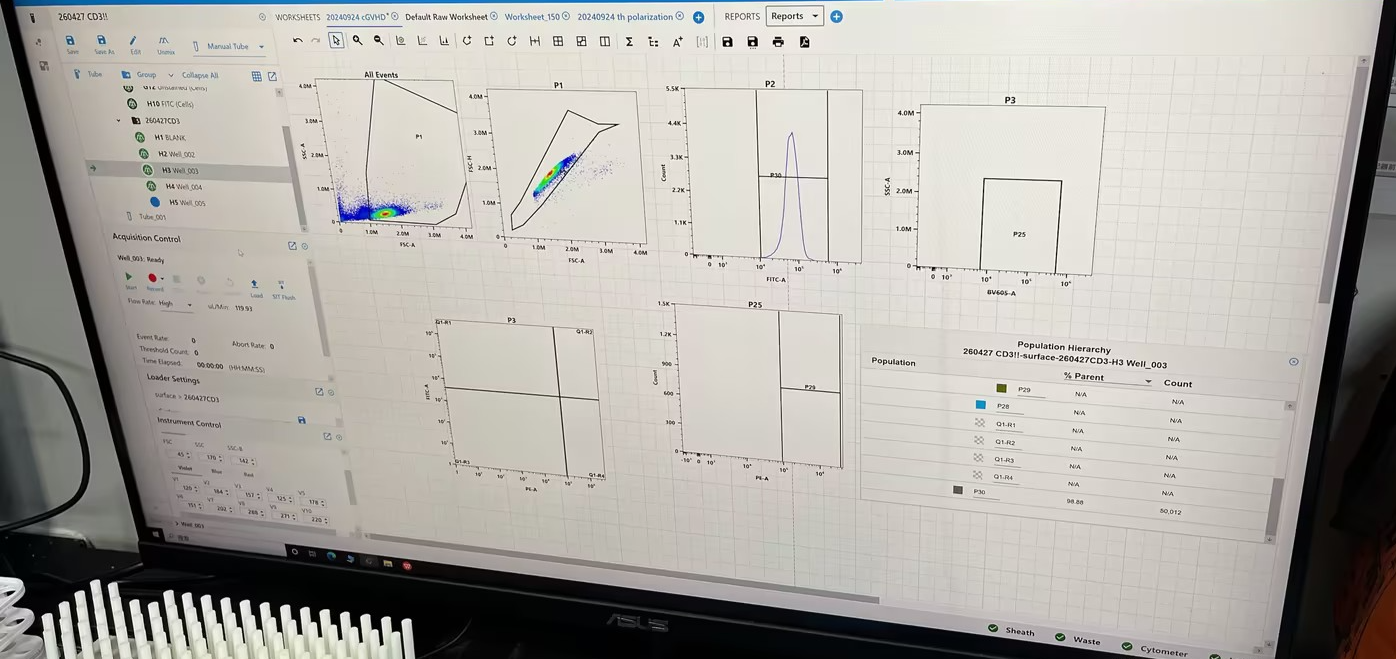Click the Undo arrow in the worksheet toolbar
The image size is (1396, 659).
tap(298, 41)
